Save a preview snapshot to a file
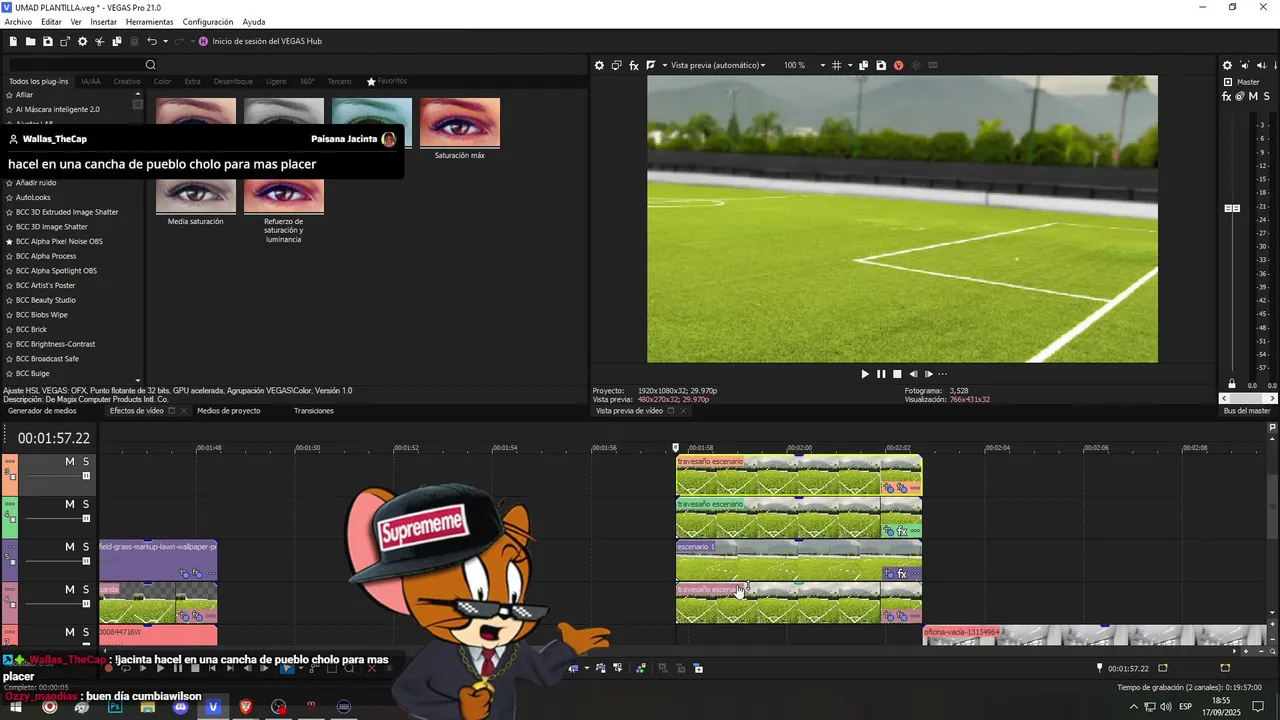The height and width of the screenshot is (720, 1280). point(881,65)
